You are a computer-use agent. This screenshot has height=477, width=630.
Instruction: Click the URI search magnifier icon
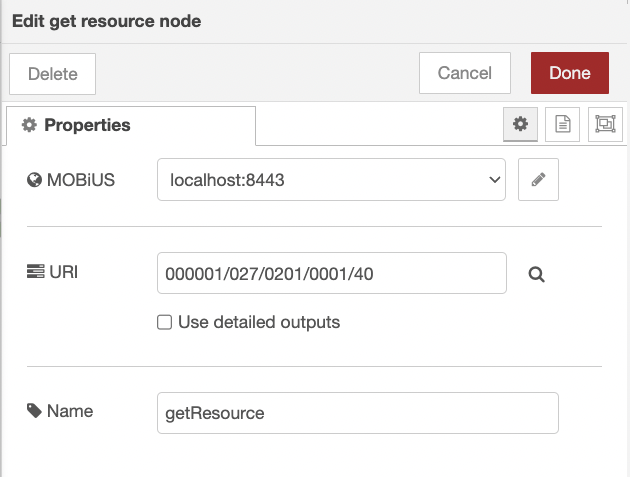pyautogui.click(x=536, y=274)
